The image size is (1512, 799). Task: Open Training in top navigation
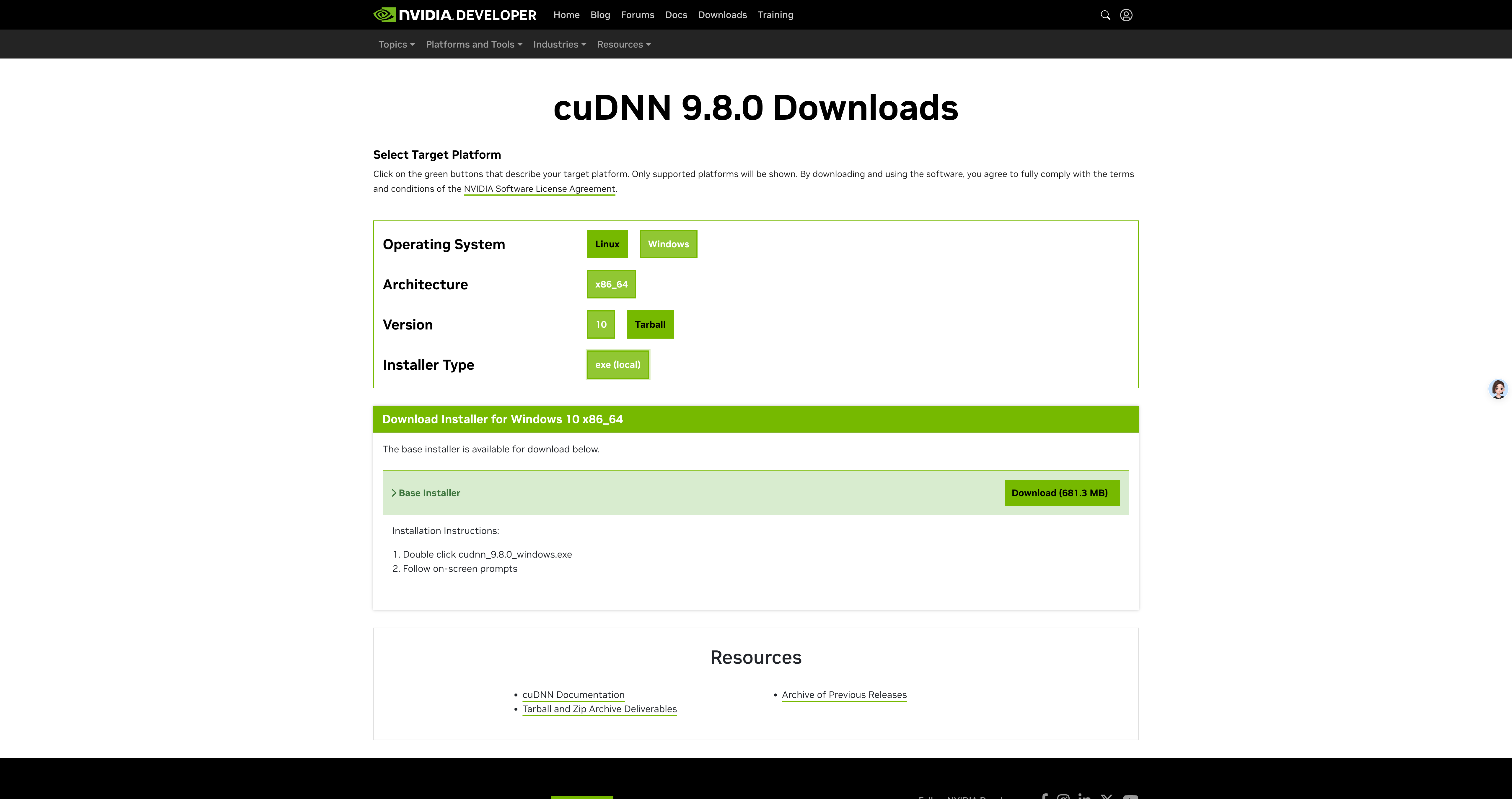[775, 15]
